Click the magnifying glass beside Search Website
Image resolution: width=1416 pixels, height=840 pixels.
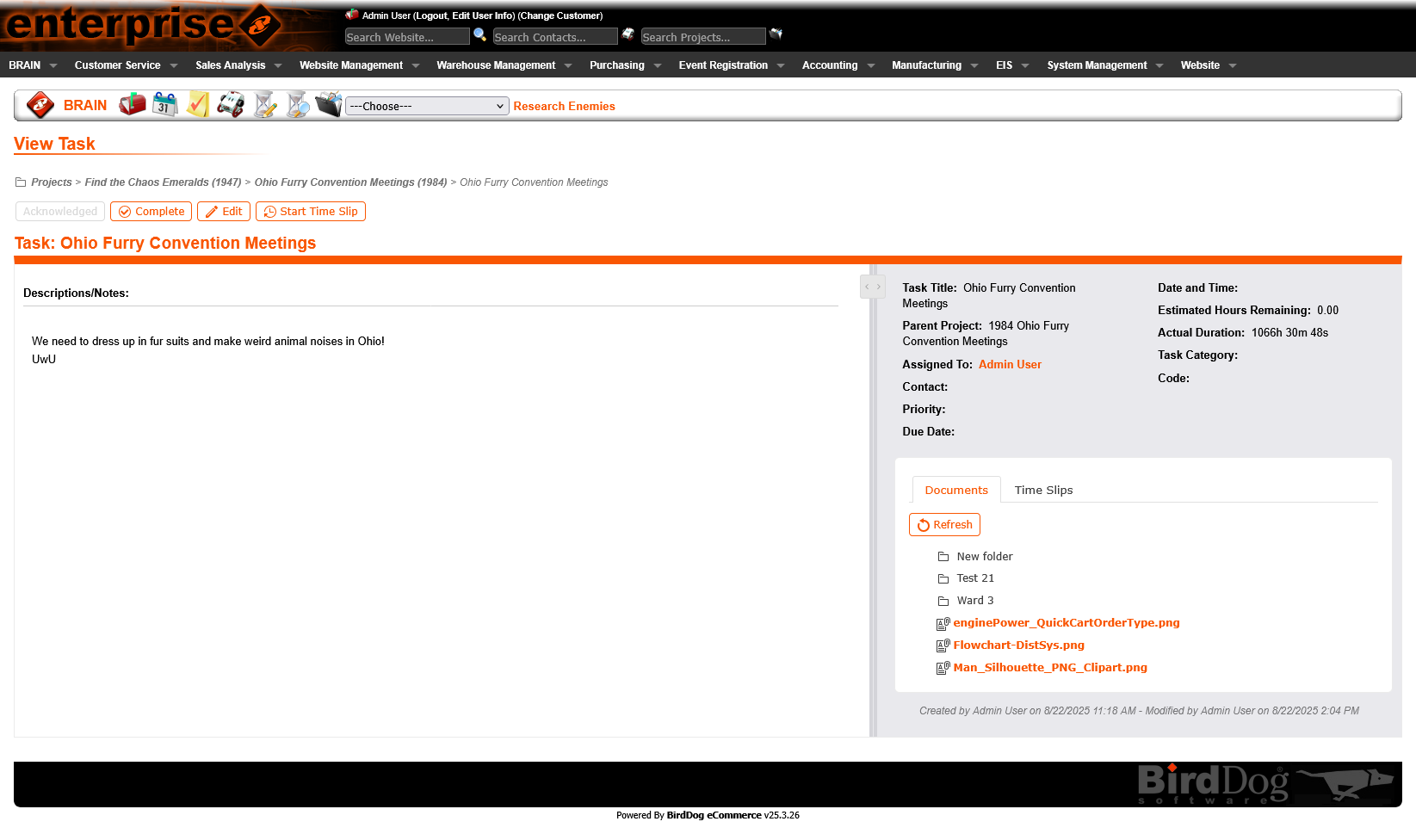(x=479, y=34)
